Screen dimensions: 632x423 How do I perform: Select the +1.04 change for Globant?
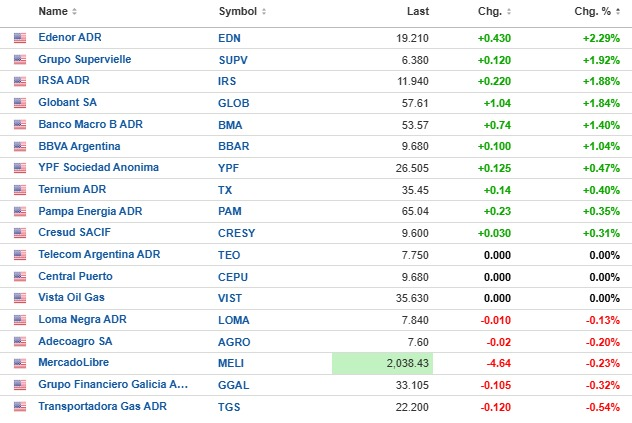pyautogui.click(x=497, y=103)
